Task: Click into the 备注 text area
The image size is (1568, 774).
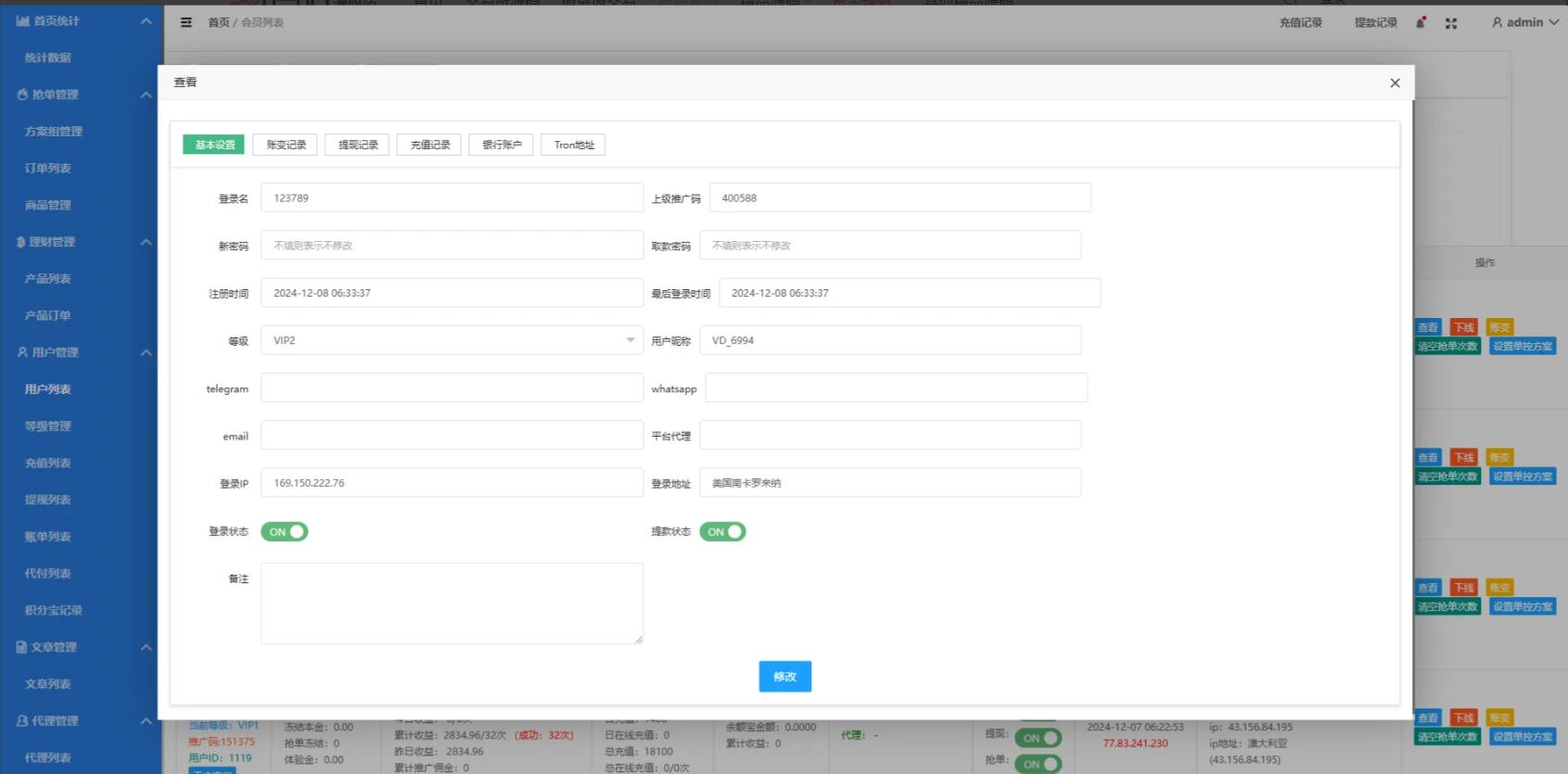Action: (452, 603)
